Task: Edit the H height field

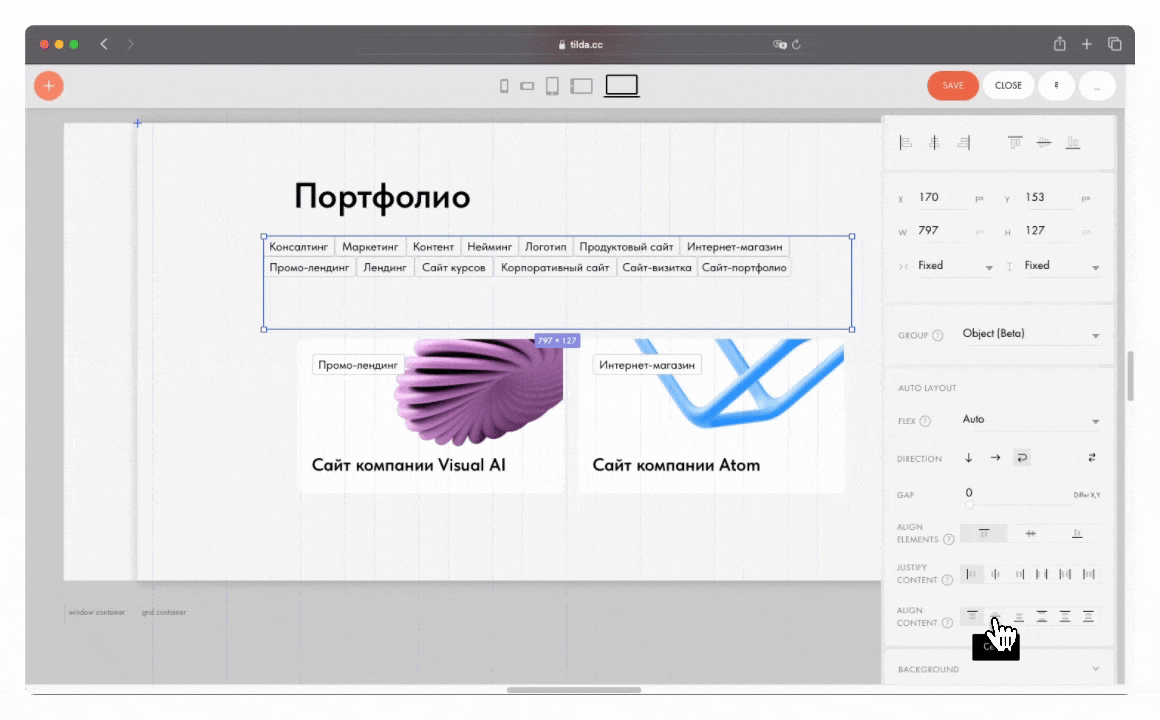Action: 1050,231
